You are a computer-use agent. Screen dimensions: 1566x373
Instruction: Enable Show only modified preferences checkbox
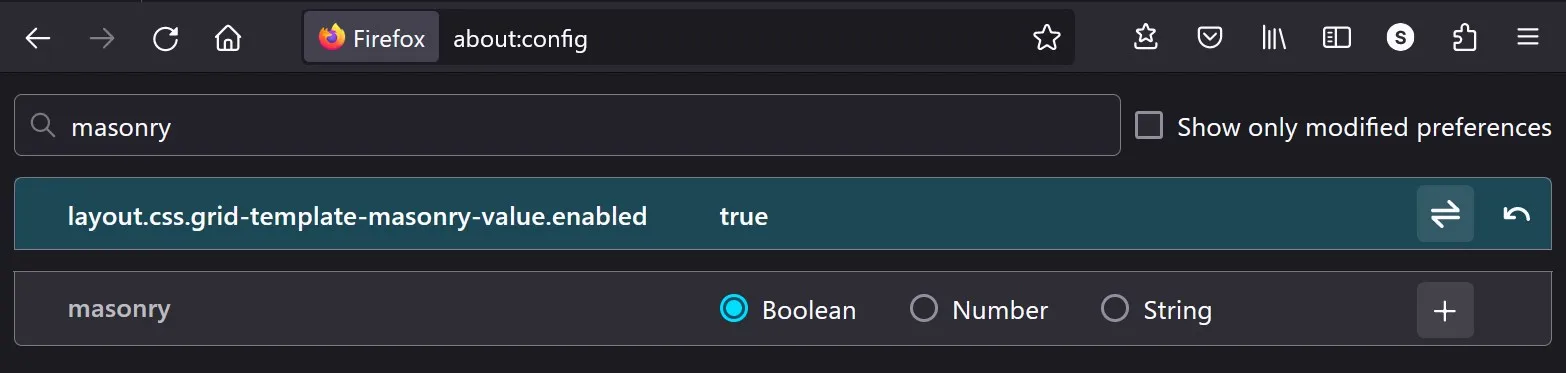click(x=1149, y=126)
